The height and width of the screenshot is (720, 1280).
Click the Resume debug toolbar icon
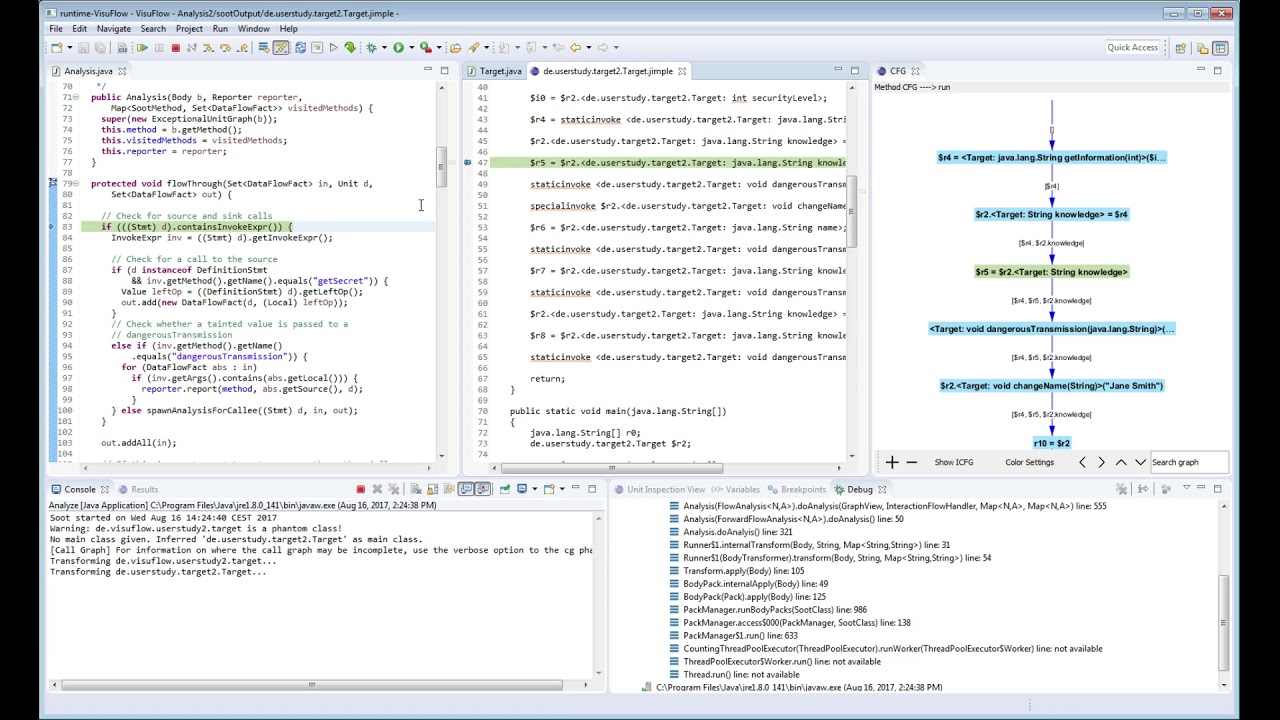coord(142,47)
